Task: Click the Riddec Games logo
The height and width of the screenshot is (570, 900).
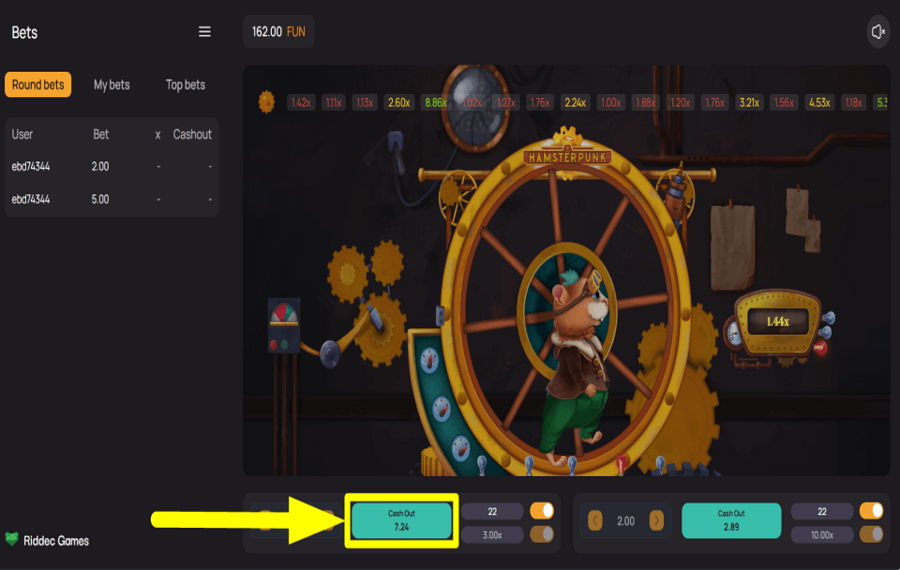Action: [47, 540]
